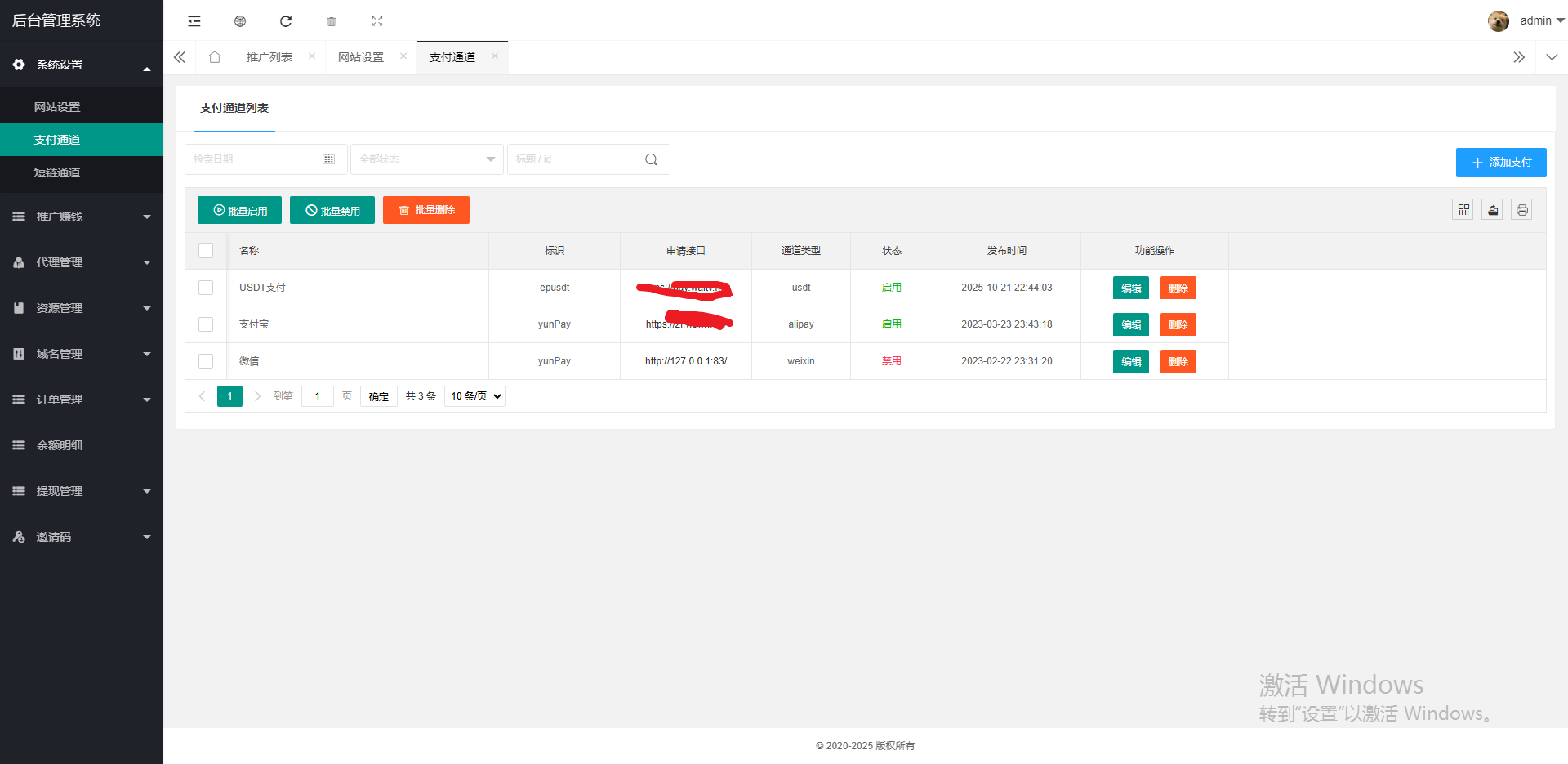Click 编辑 for the 微信 row
1568x764 pixels.
1130,361
